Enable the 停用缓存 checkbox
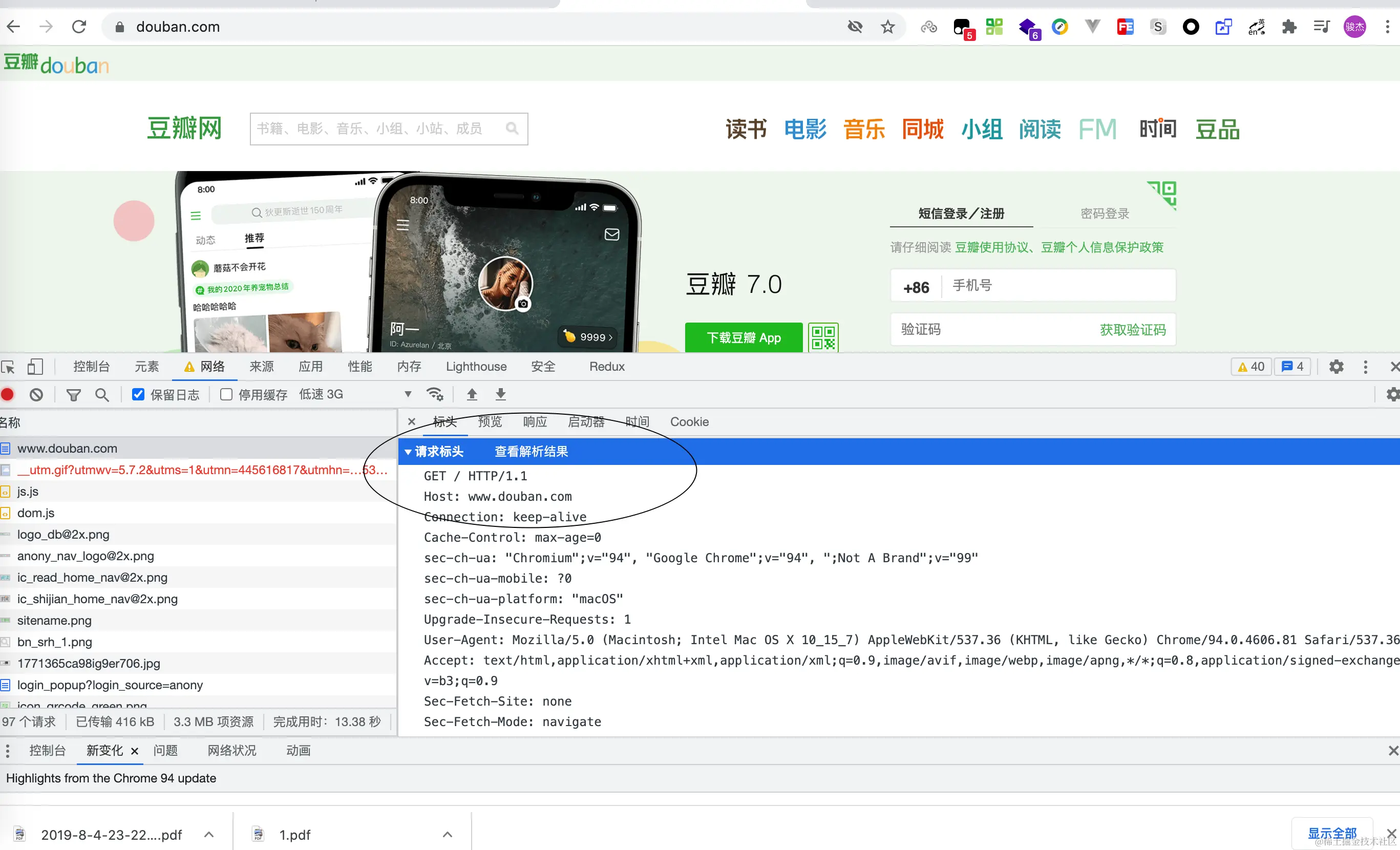This screenshot has height=850, width=1400. tap(226, 394)
